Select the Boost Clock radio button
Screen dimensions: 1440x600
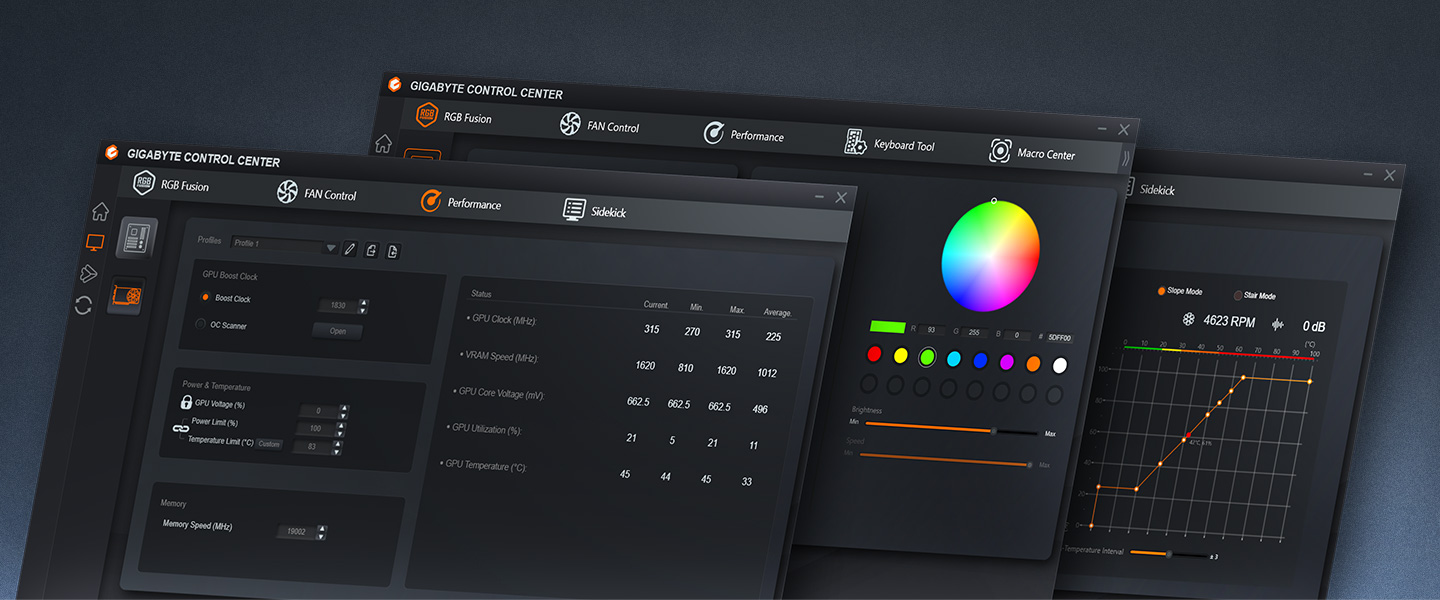(x=205, y=297)
